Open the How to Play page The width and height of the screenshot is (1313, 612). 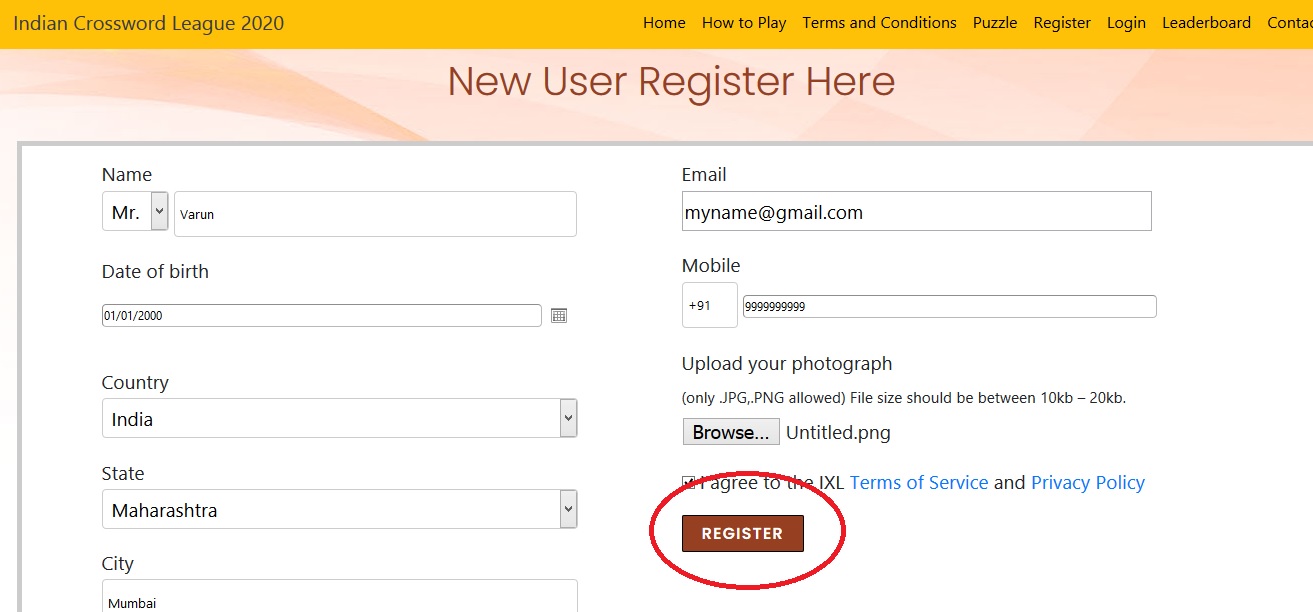[744, 23]
